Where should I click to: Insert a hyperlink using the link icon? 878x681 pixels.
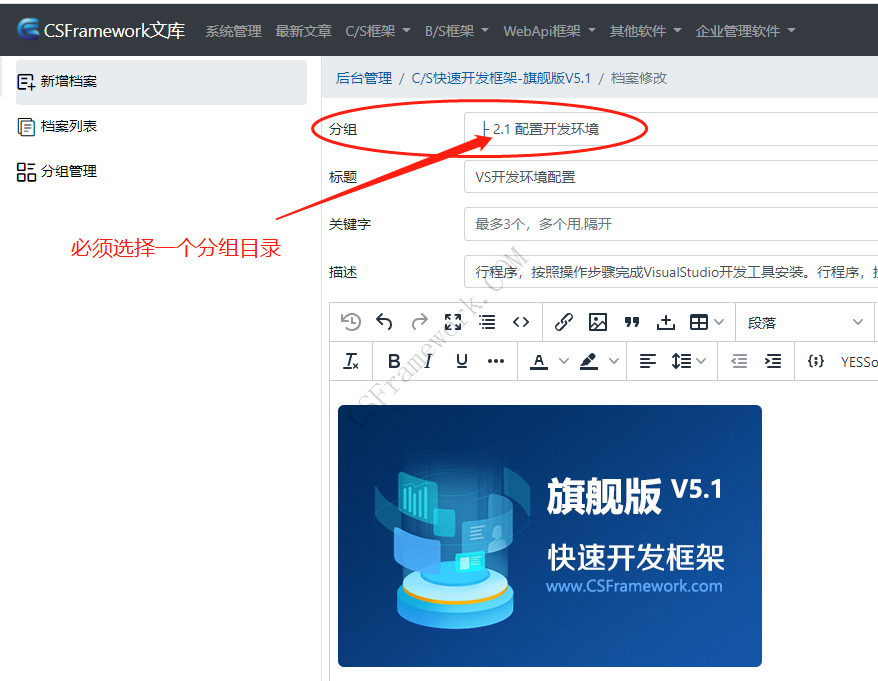(564, 322)
